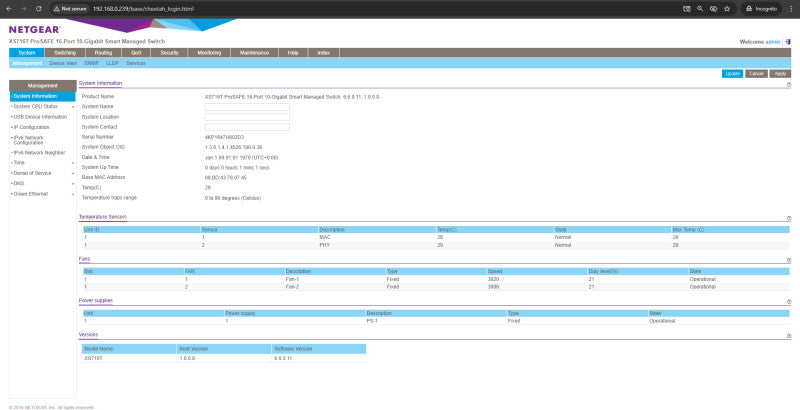The height and width of the screenshot is (410, 800).
Task: Open help icon for Temperature Sensors section
Action: pos(789,218)
